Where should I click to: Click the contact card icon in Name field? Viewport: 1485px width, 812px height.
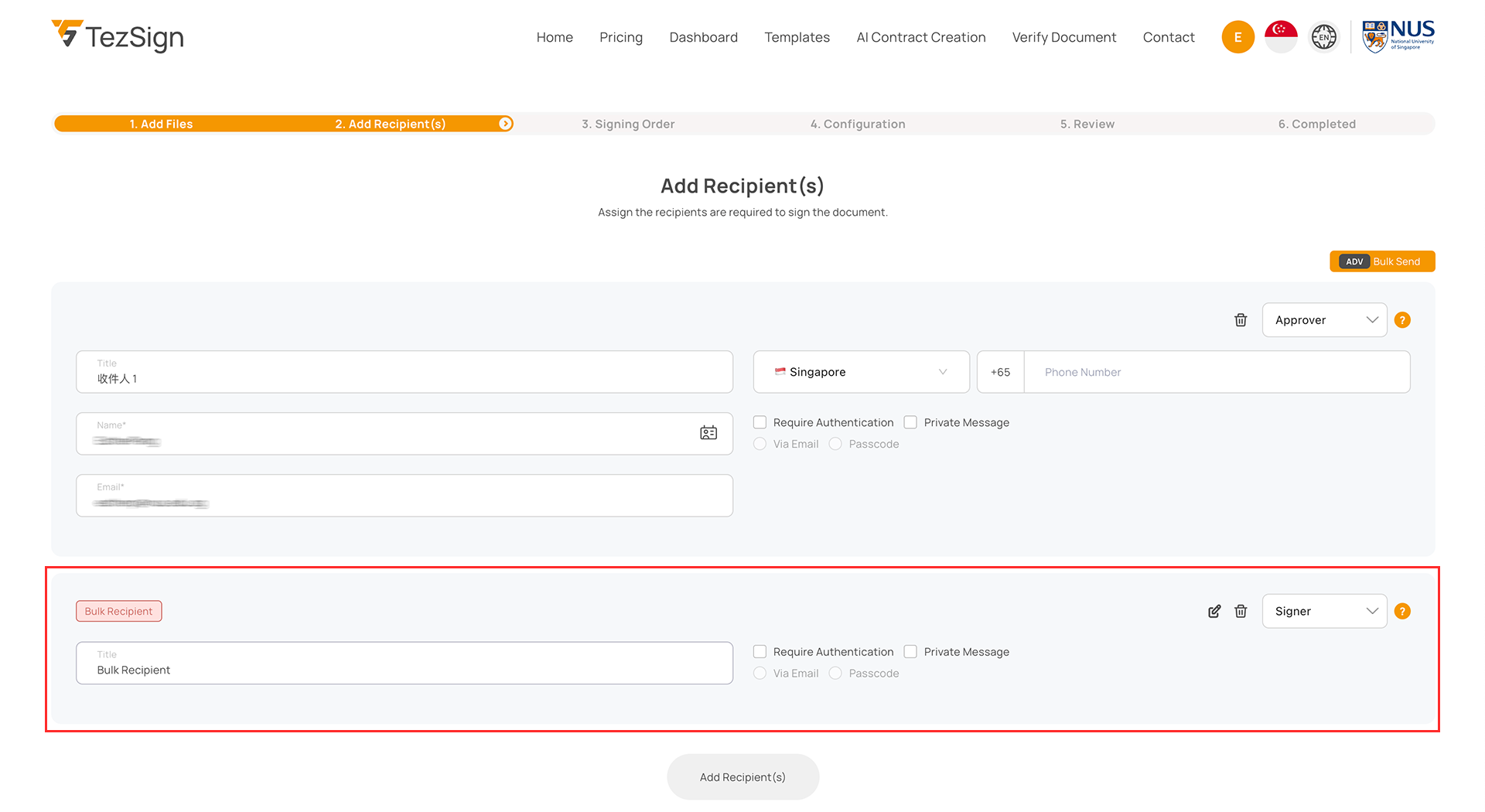point(708,433)
